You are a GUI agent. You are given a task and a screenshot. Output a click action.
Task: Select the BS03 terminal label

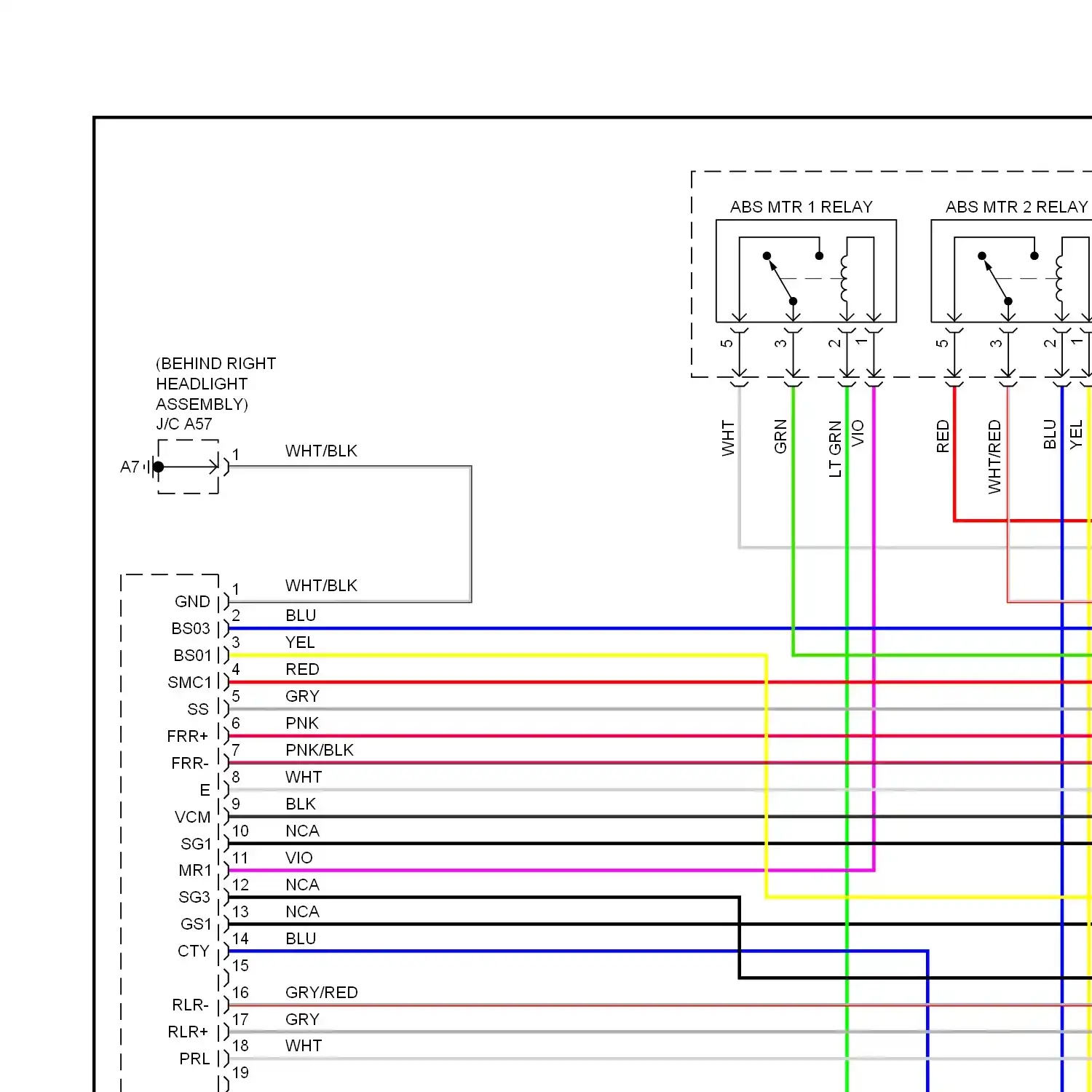pyautogui.click(x=191, y=628)
